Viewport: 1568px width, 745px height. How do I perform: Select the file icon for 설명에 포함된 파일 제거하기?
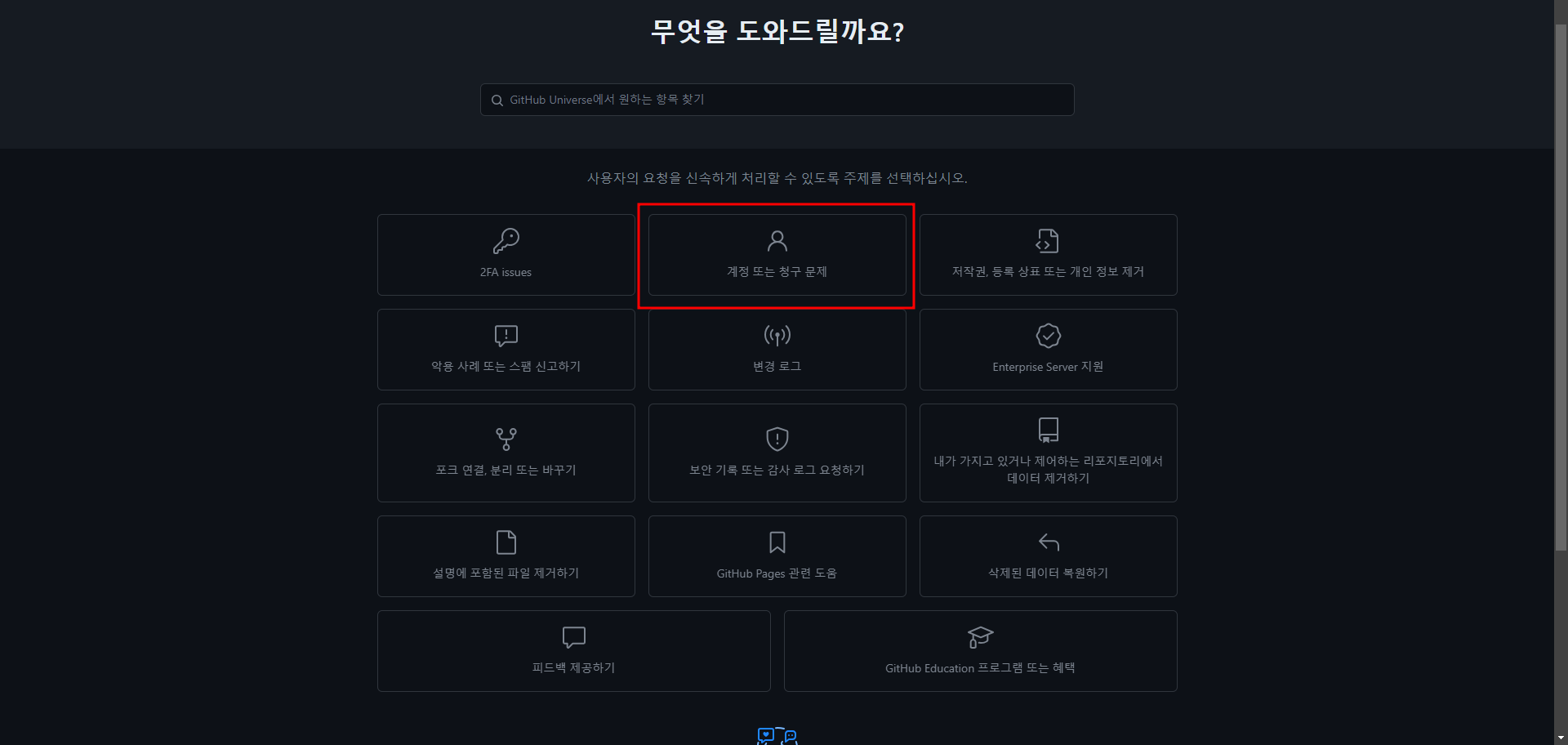coord(506,542)
